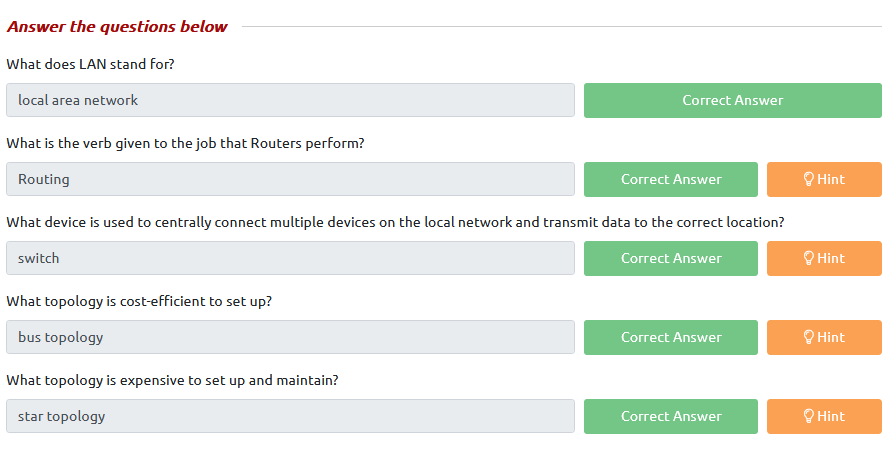Focus the 'switch' answer field
Image resolution: width=894 pixels, height=453 pixels.
pyautogui.click(x=290, y=258)
